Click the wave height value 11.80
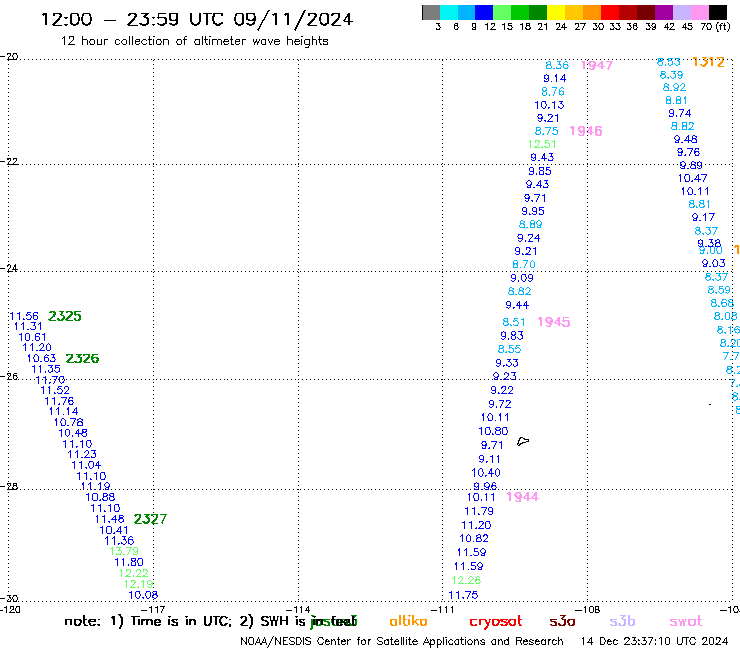The height and width of the screenshot is (650, 740). click(x=129, y=563)
